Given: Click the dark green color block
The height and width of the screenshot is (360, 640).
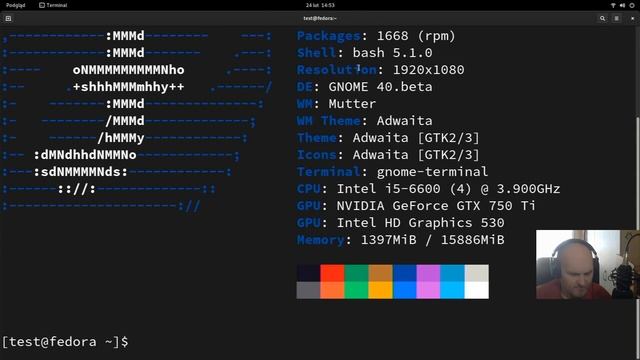Looking at the screenshot, I should click(x=356, y=273).
